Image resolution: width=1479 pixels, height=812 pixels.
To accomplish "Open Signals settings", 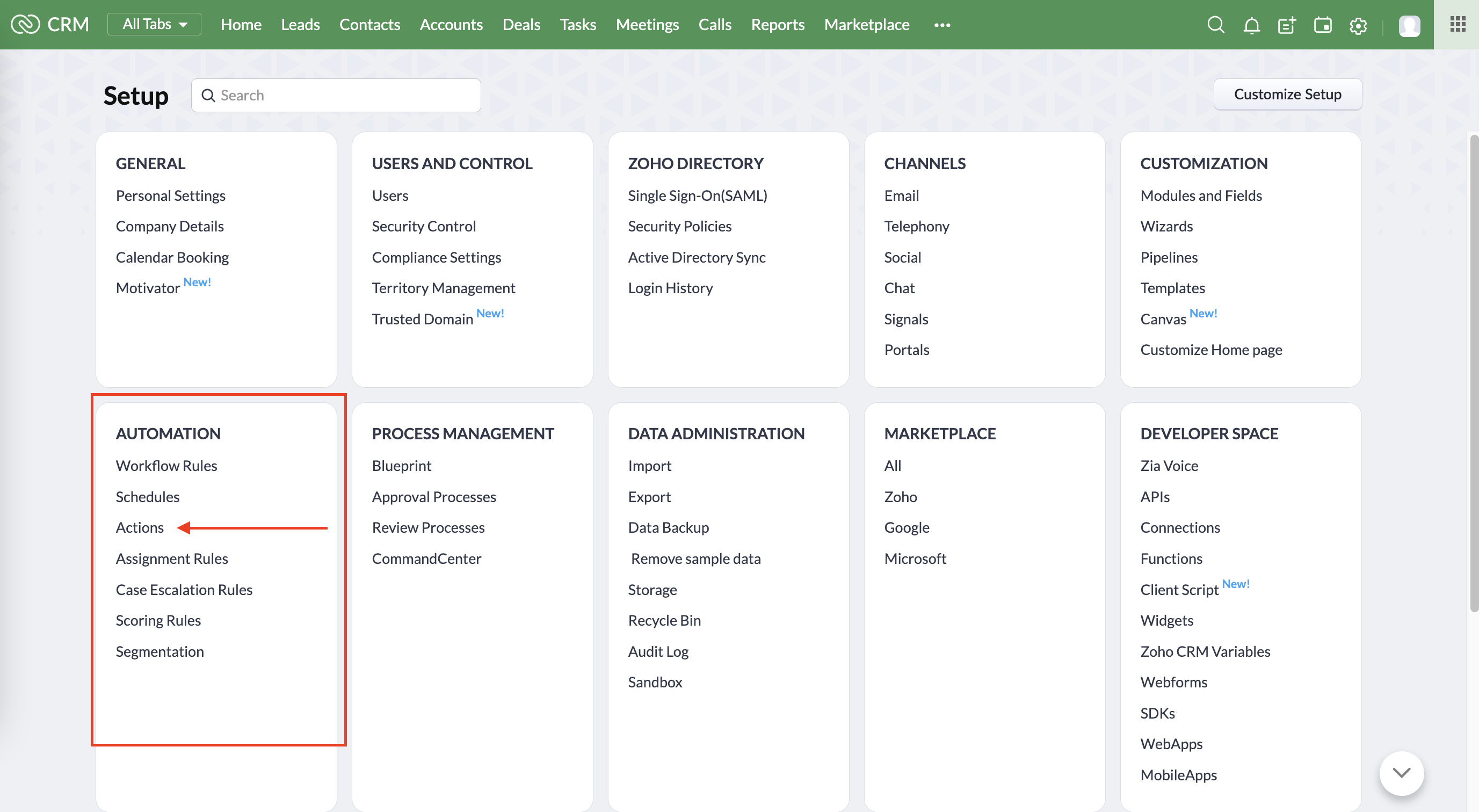I will pyautogui.click(x=906, y=318).
